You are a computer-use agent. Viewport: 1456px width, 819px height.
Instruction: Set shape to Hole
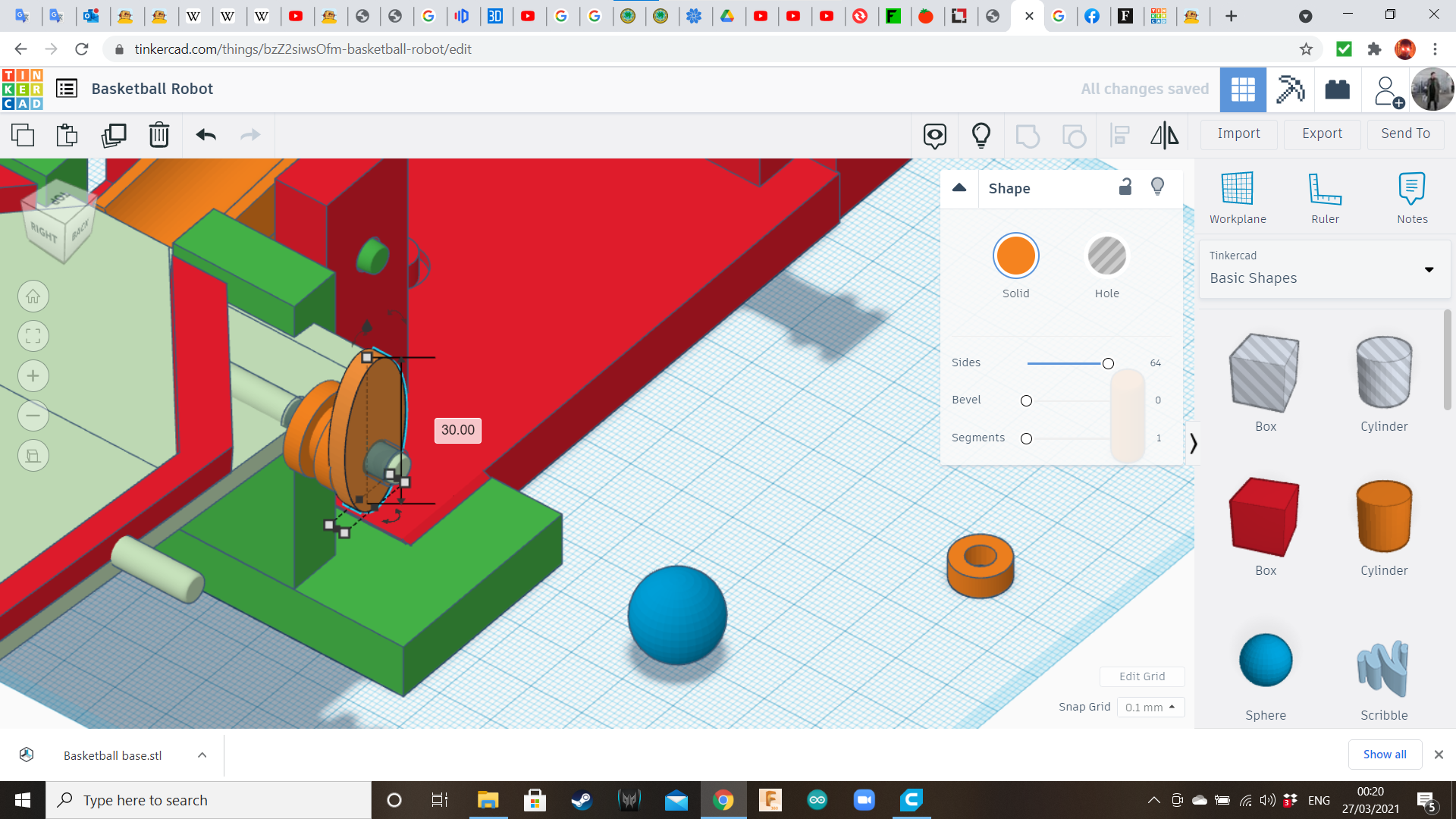pyautogui.click(x=1106, y=256)
